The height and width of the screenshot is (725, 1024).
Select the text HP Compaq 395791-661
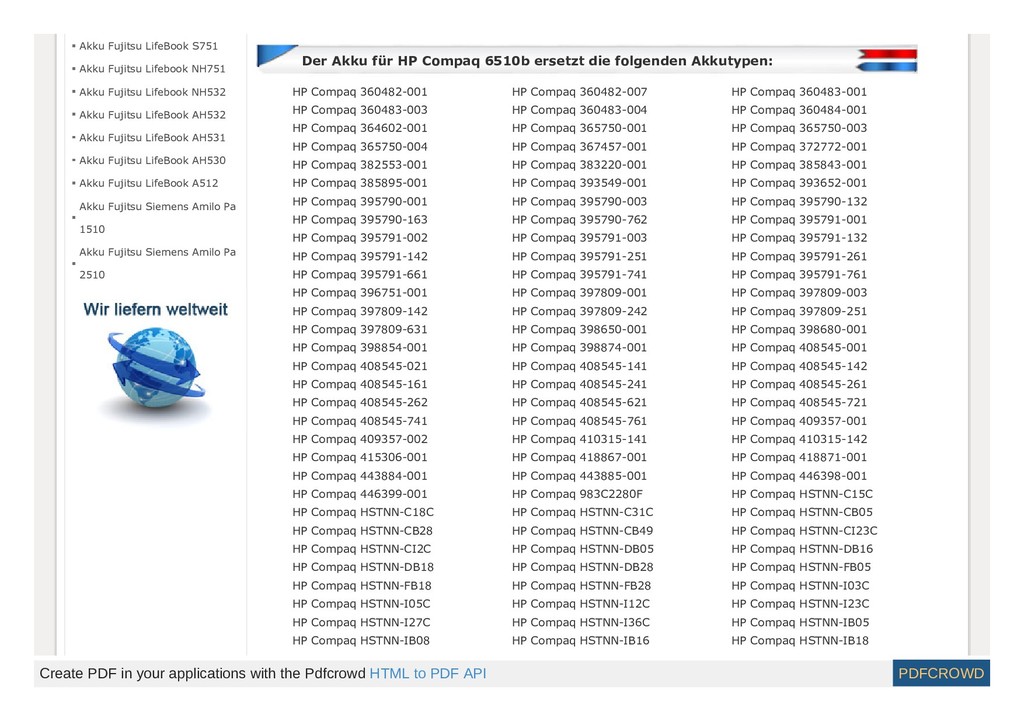360,275
